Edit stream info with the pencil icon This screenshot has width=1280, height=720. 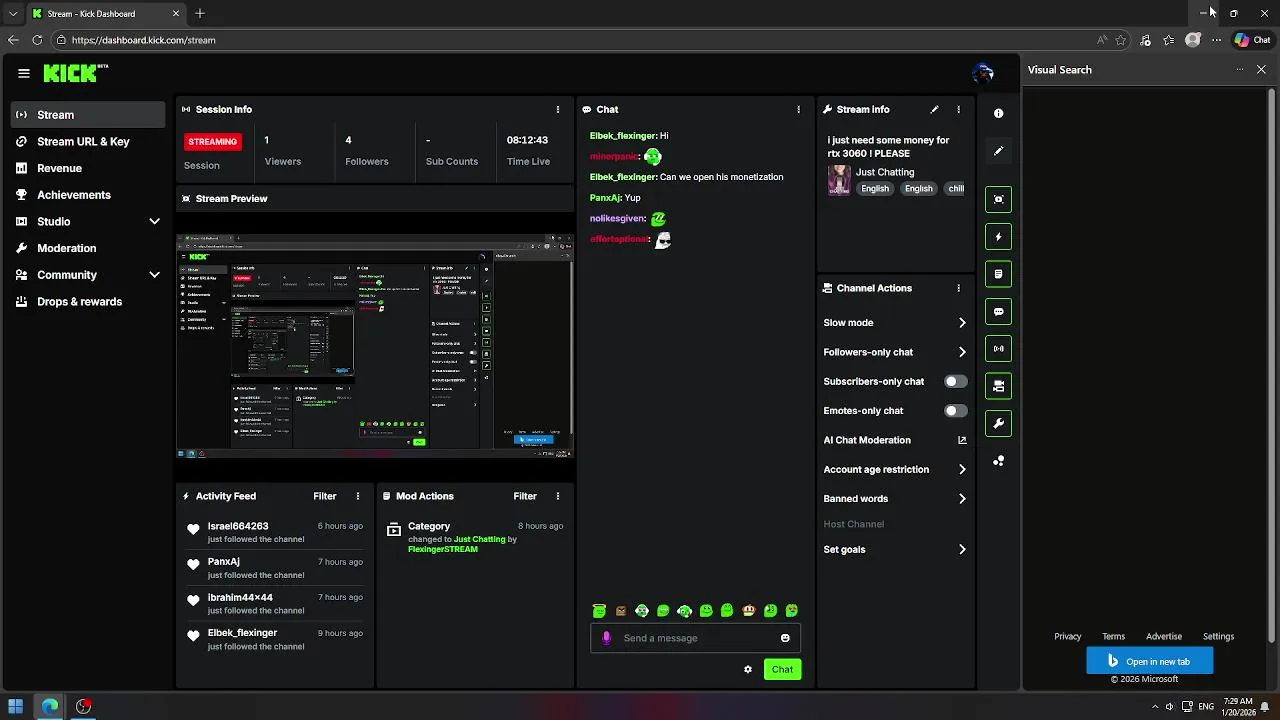(934, 109)
